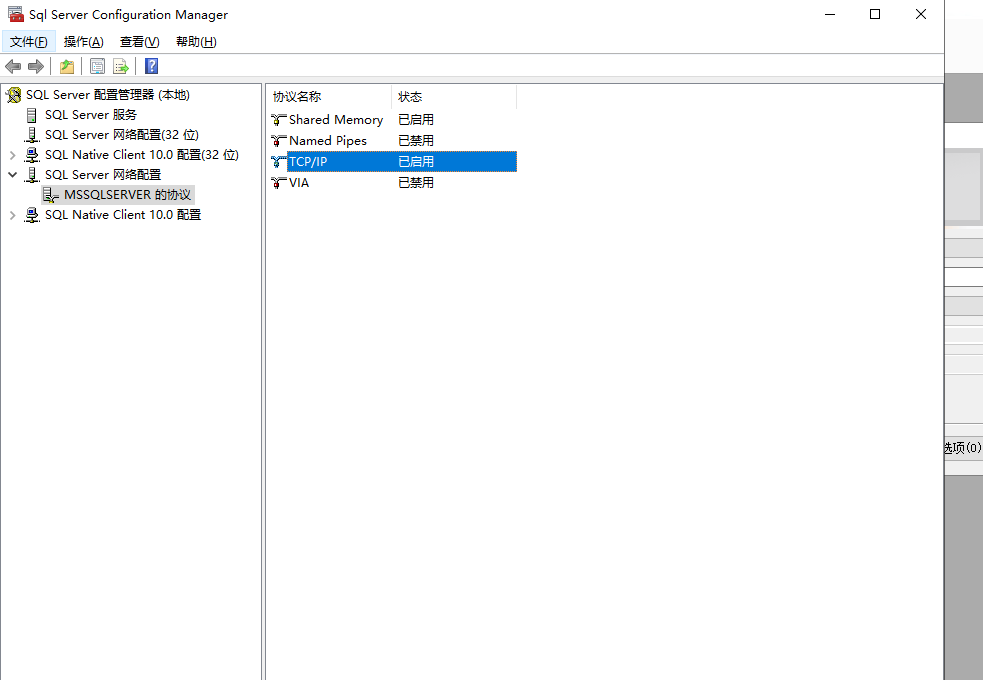Select SQL Server 网络配置(32 位) item
Screen dimensions: 983x680
click(x=122, y=135)
